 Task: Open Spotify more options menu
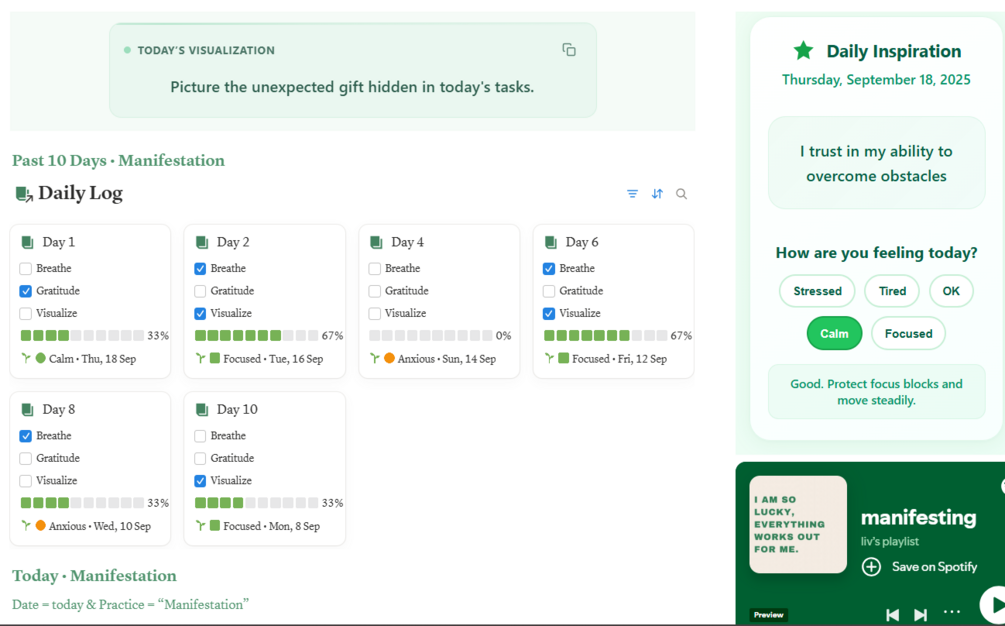click(951, 612)
